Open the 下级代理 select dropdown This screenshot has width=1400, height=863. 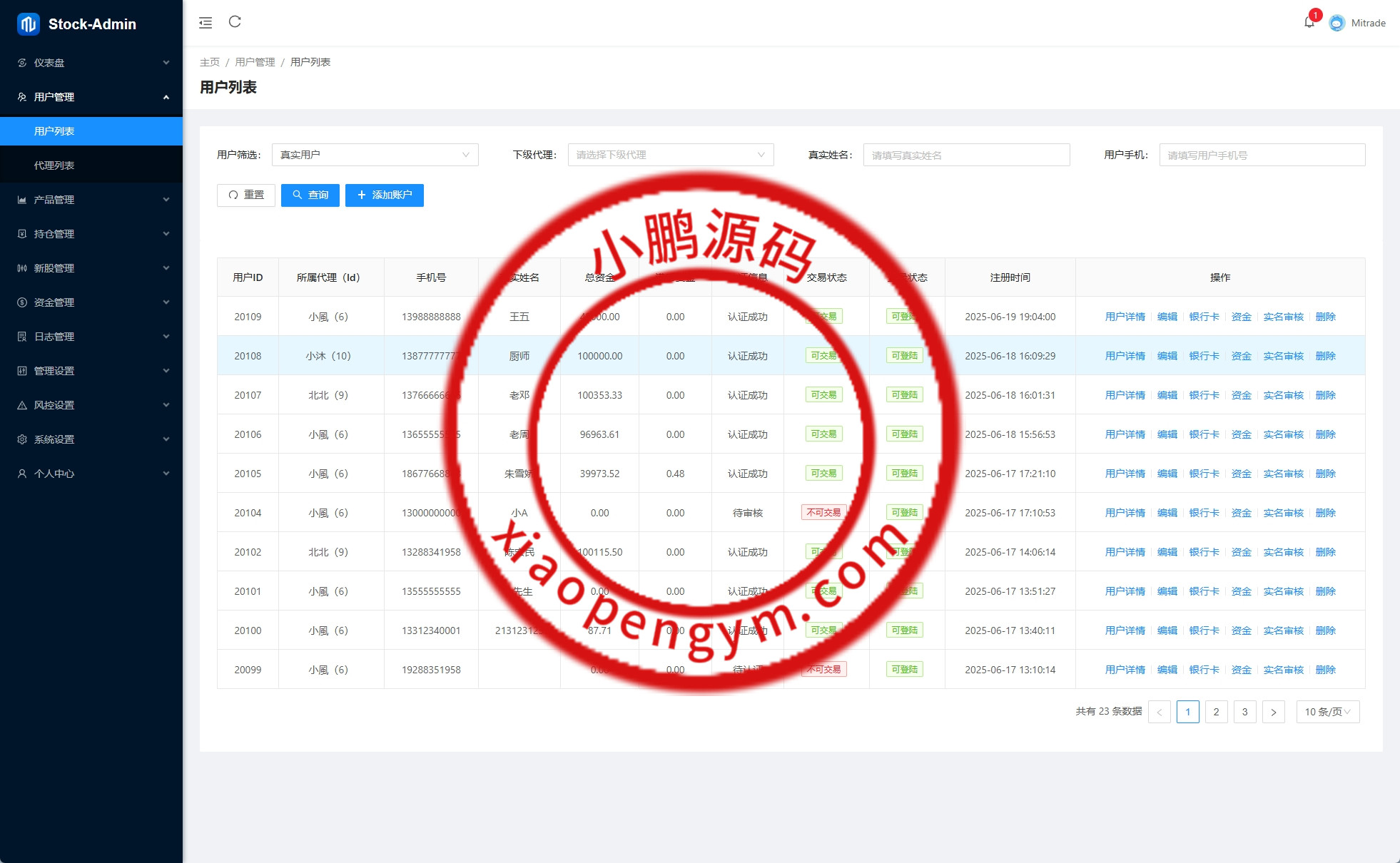tap(670, 155)
